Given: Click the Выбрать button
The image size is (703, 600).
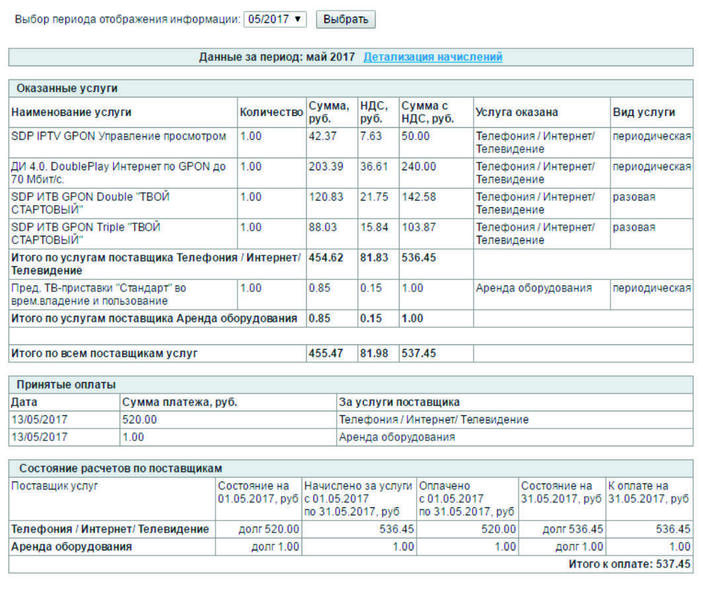Looking at the screenshot, I should click(345, 19).
